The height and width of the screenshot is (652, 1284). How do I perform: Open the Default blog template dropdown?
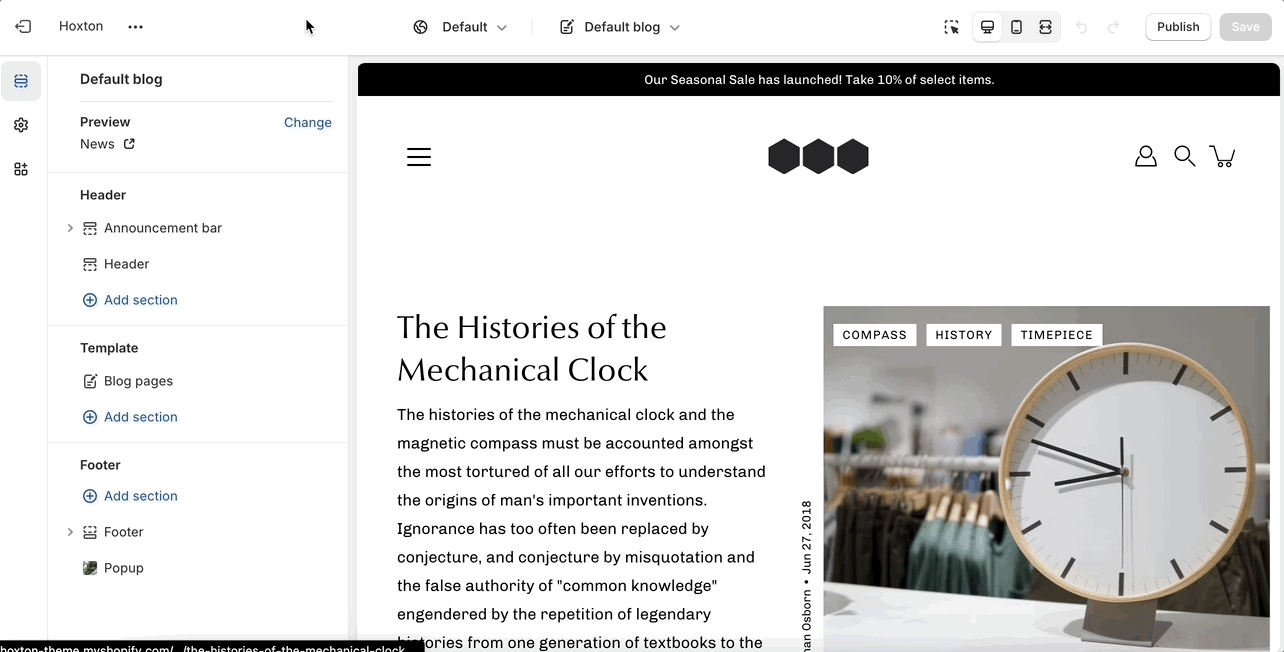pos(620,27)
